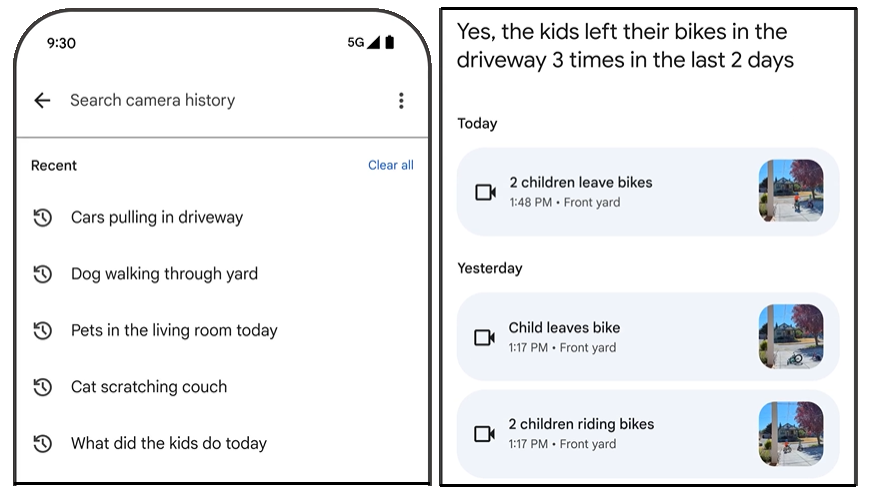Click history icon beside Cars pulling in driveway
This screenshot has width=871, height=493.
click(42, 217)
